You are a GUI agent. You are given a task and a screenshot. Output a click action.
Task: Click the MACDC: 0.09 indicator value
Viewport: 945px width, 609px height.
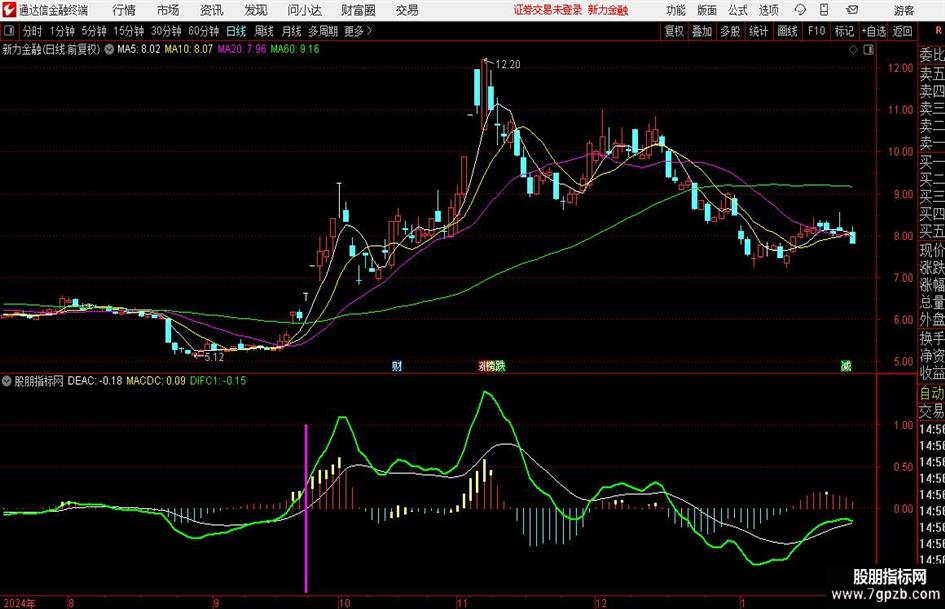click(x=156, y=381)
